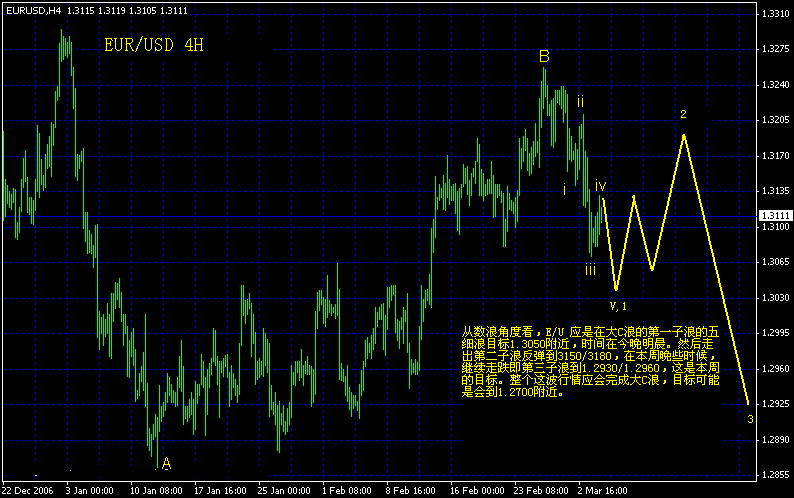Viewport: 794px width, 498px height.
Task: Click the 1.3065 price axis label
Action: coord(775,262)
